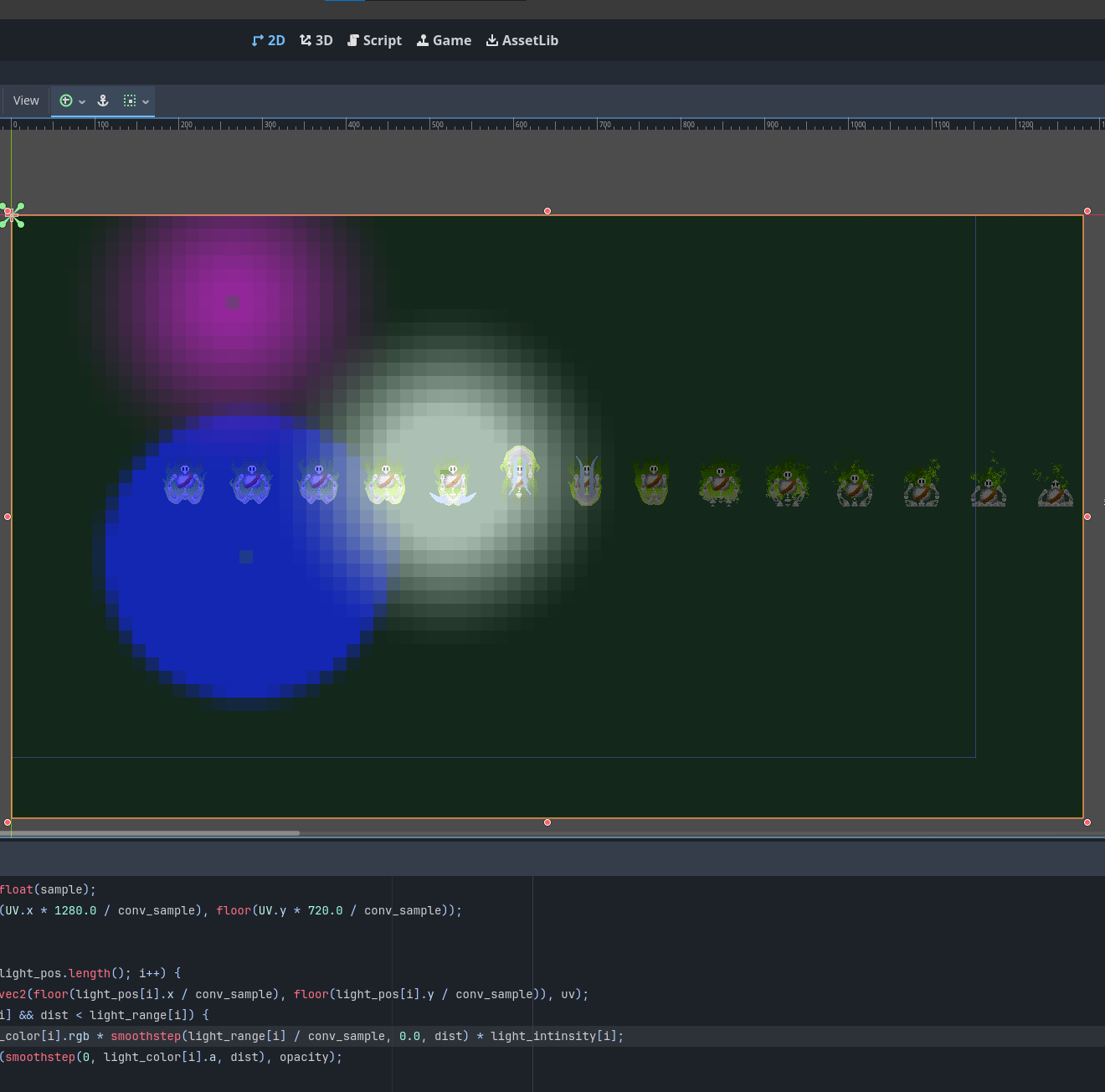Switch to the 2D workspace
Viewport: 1105px width, 1092px height.
click(268, 40)
